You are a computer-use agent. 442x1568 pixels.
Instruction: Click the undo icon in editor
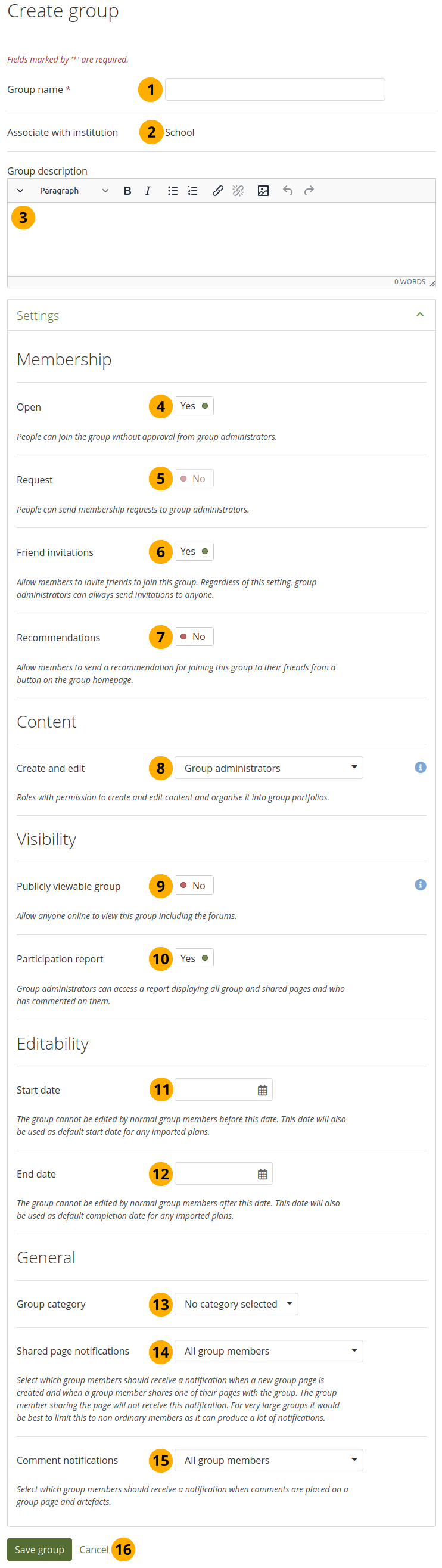click(288, 191)
